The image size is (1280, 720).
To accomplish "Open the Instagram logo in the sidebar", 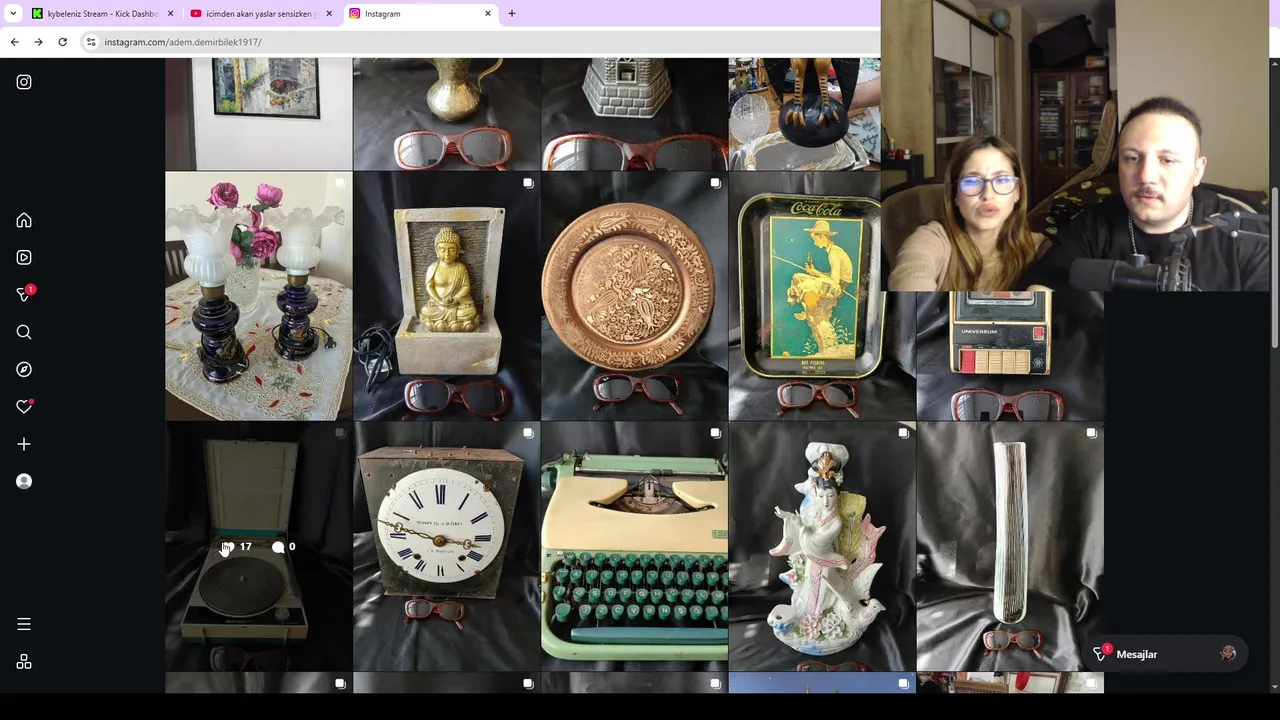I will (x=24, y=82).
